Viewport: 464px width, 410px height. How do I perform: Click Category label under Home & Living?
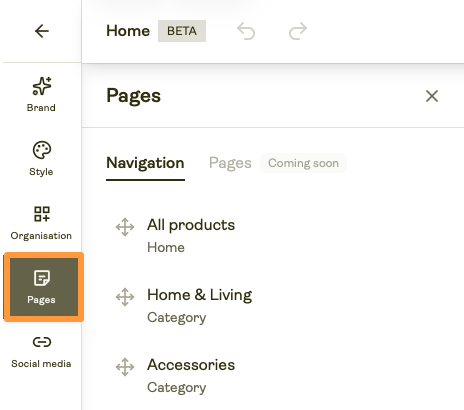click(x=177, y=318)
